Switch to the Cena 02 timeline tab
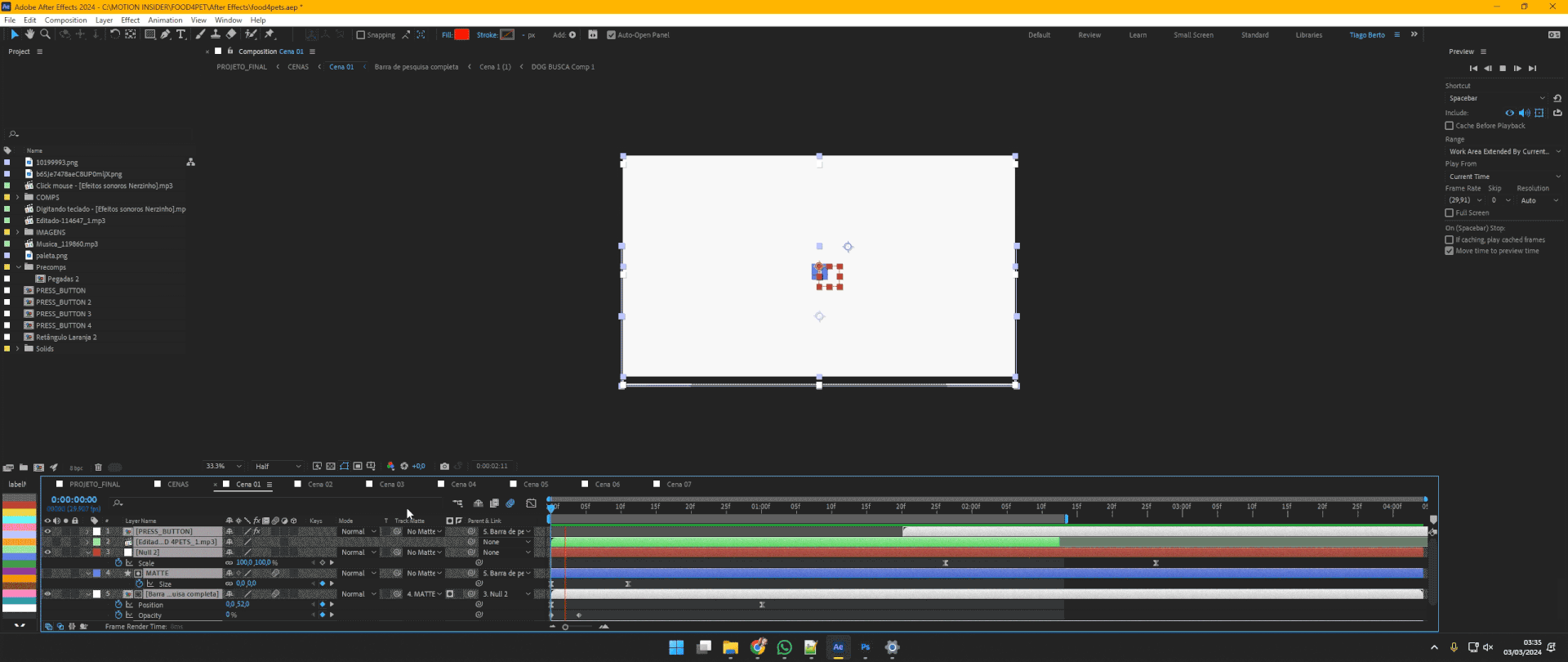Viewport: 1568px width, 662px height. pos(320,485)
